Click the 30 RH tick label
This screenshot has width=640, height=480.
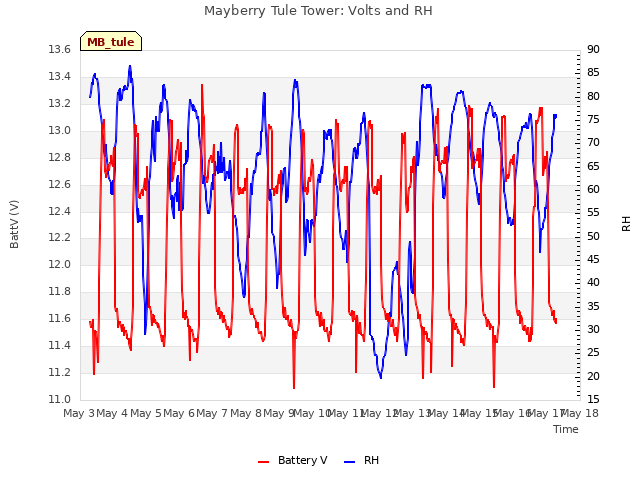point(593,329)
